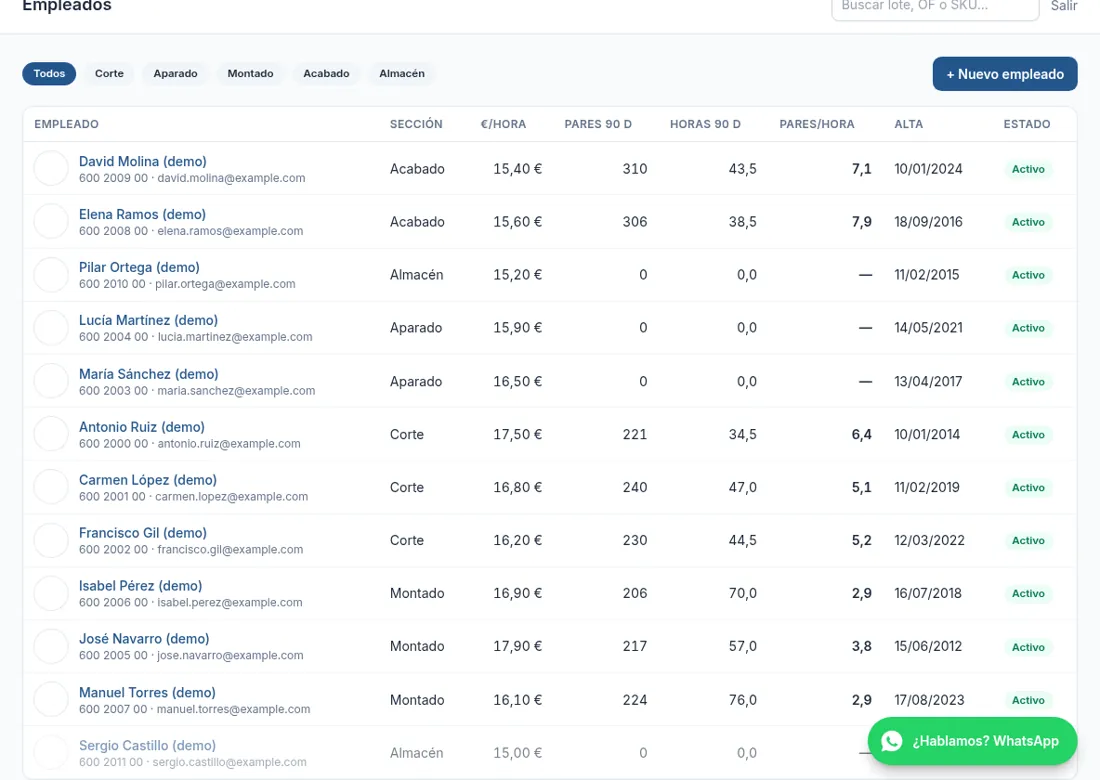
Task: Open Manuel Torres (demo) profile
Action: pyautogui.click(x=147, y=692)
